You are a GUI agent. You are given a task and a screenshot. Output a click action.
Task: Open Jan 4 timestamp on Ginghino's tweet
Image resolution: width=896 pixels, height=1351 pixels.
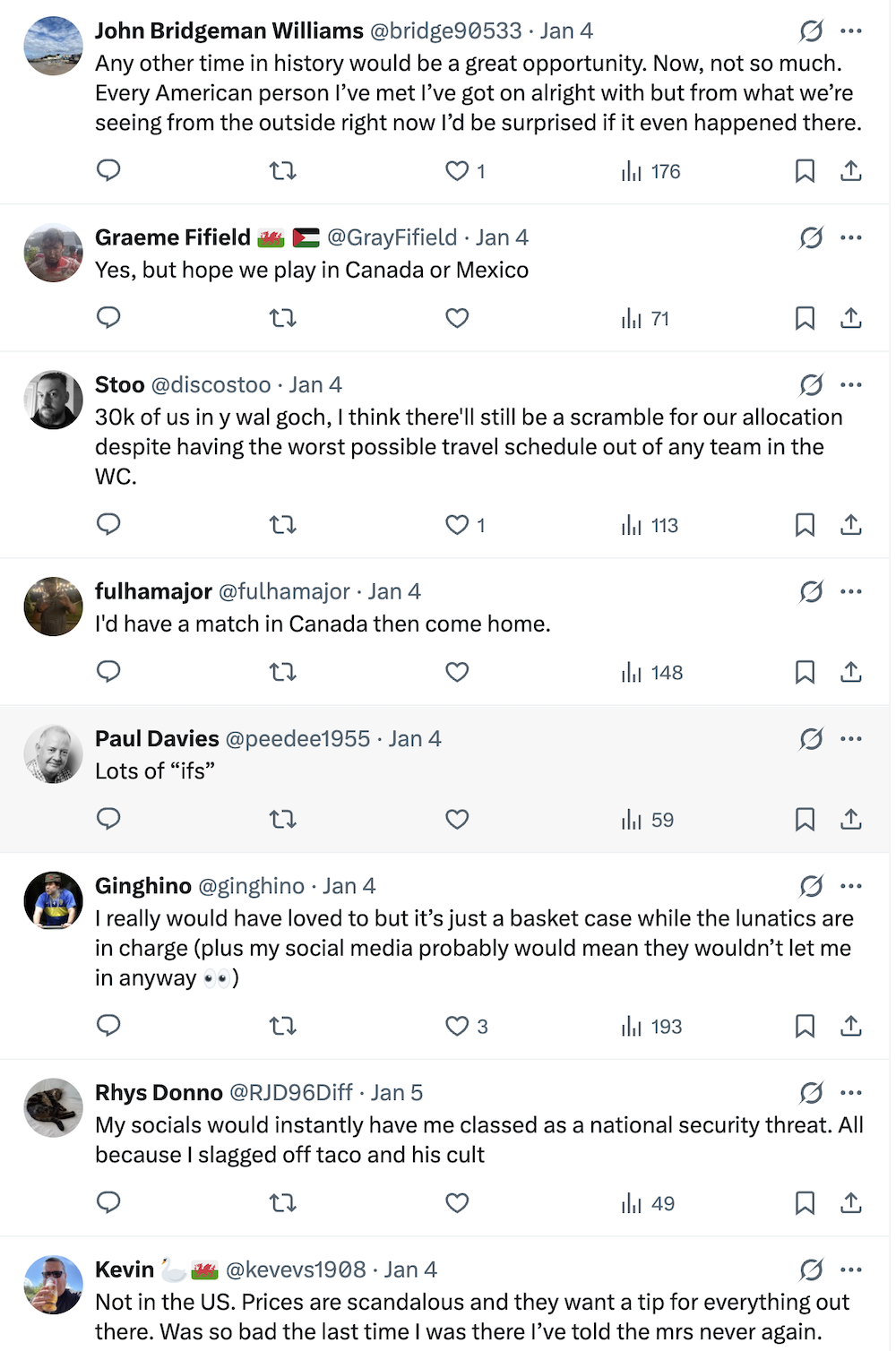349,886
